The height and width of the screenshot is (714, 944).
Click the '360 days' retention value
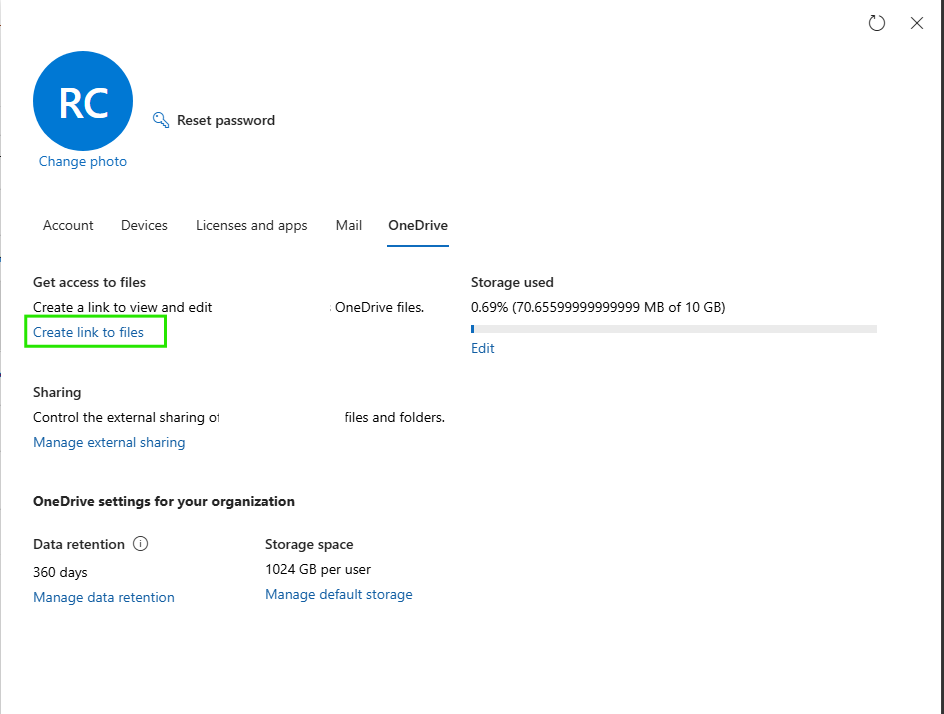point(60,572)
